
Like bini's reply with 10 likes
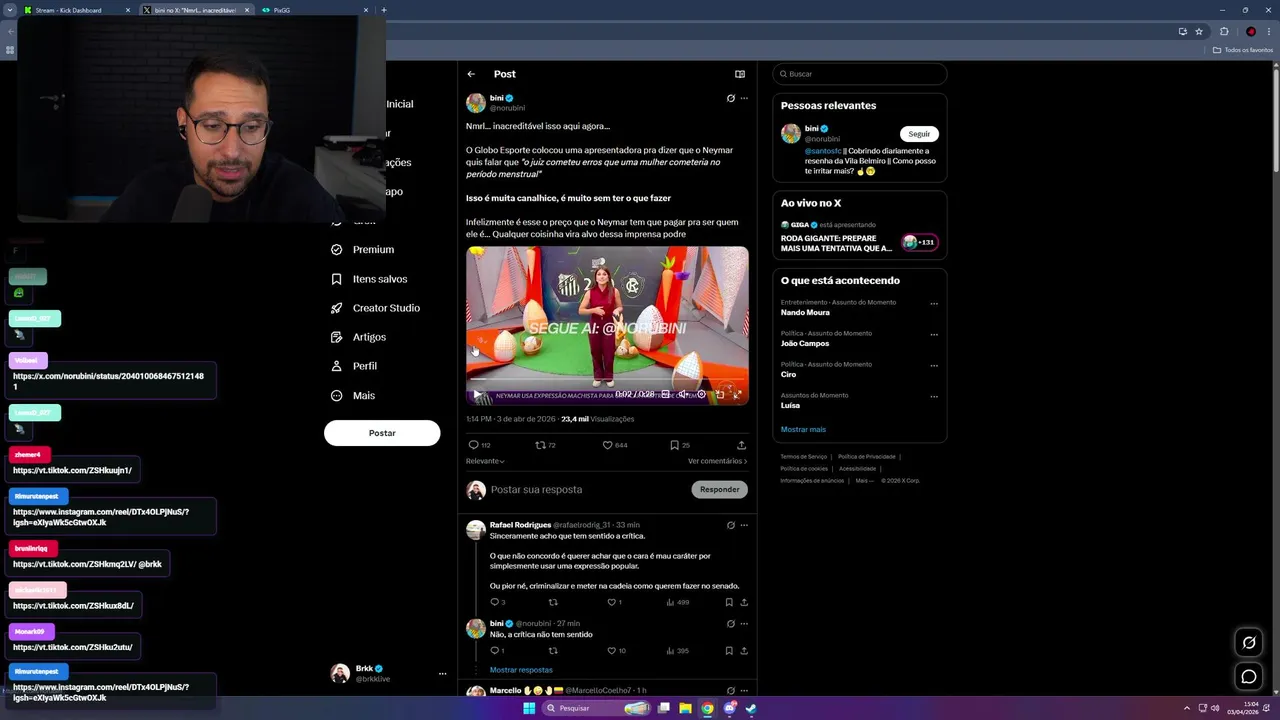click(x=616, y=651)
